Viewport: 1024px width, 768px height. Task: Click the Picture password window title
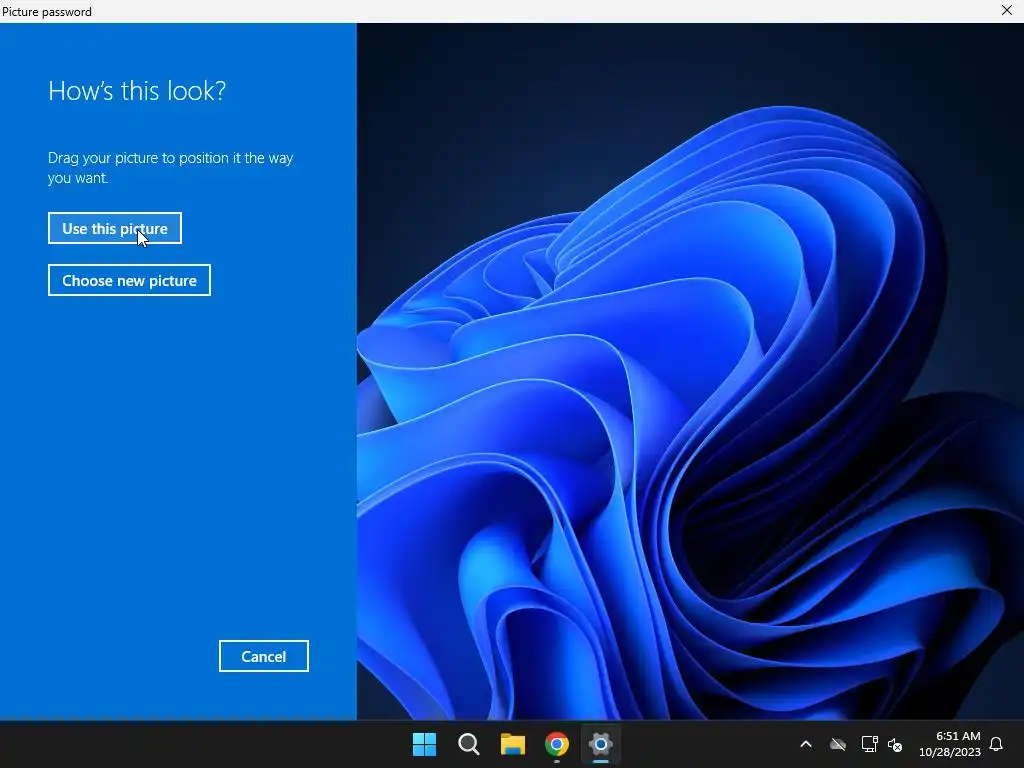click(x=47, y=11)
